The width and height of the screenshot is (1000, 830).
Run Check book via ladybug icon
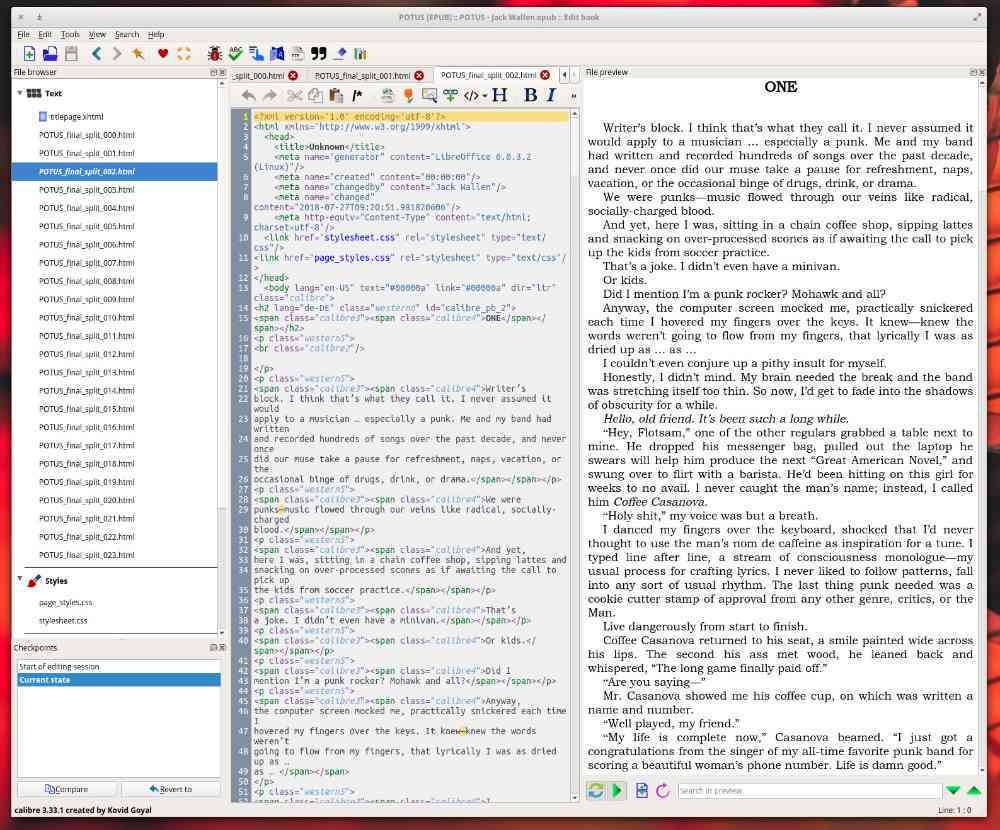pos(215,54)
